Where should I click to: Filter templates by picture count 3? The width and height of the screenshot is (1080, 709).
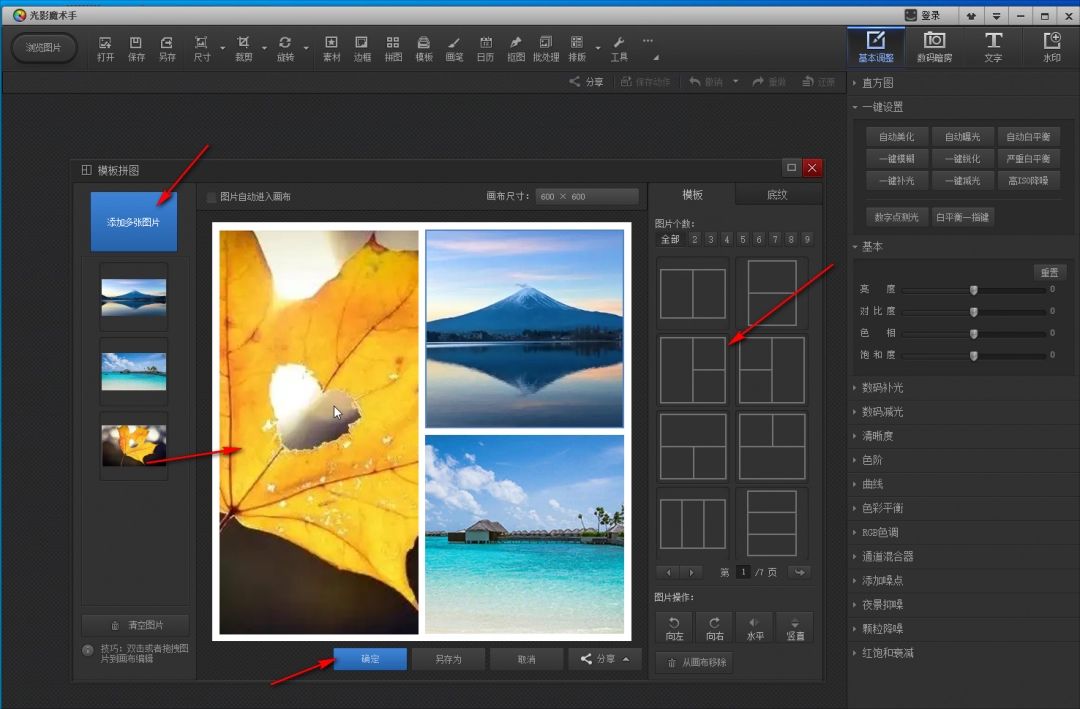click(x=710, y=239)
